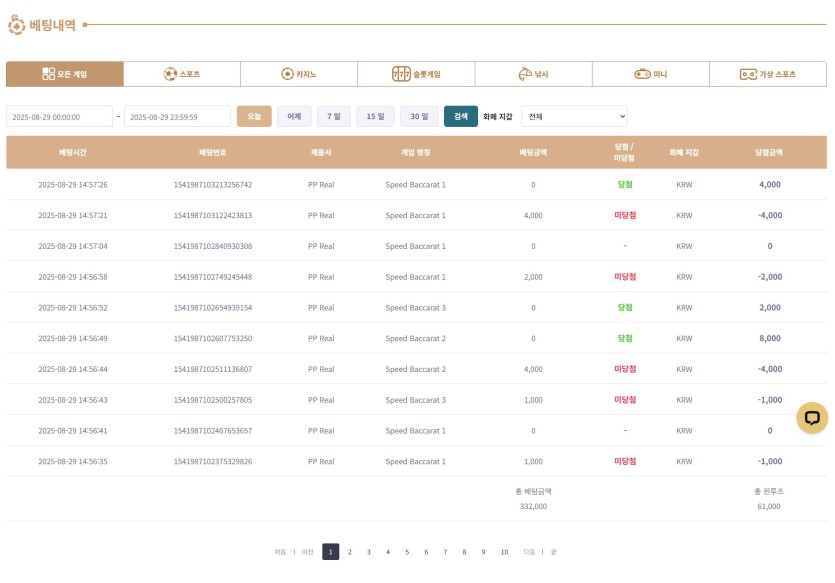Choose the 30 일 range button
Screen dimensions: 835x583
click(x=419, y=117)
